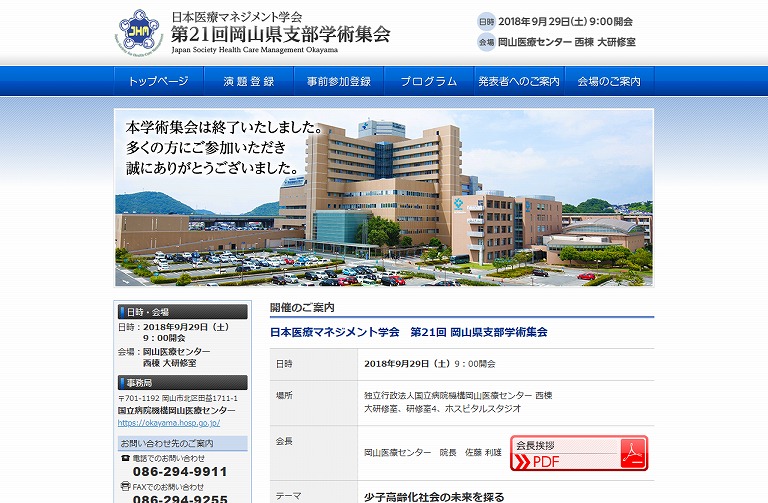Click the 開催のご案内 section heading
The height and width of the screenshot is (503, 768).
(302, 308)
